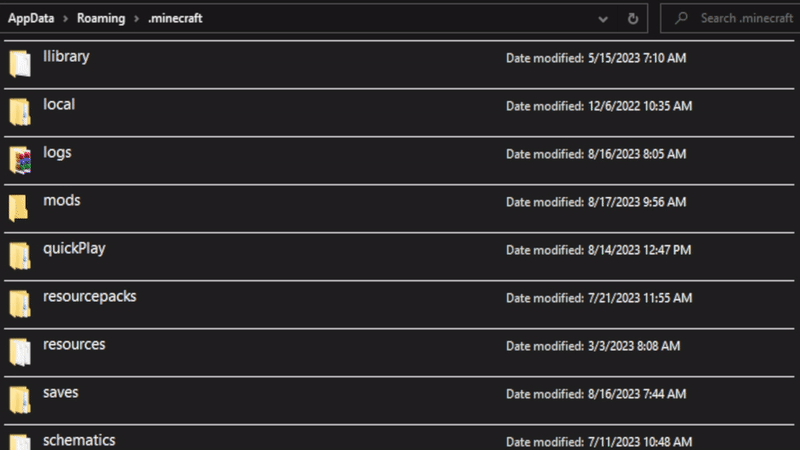
Task: Click the saves date modified text
Action: click(596, 394)
